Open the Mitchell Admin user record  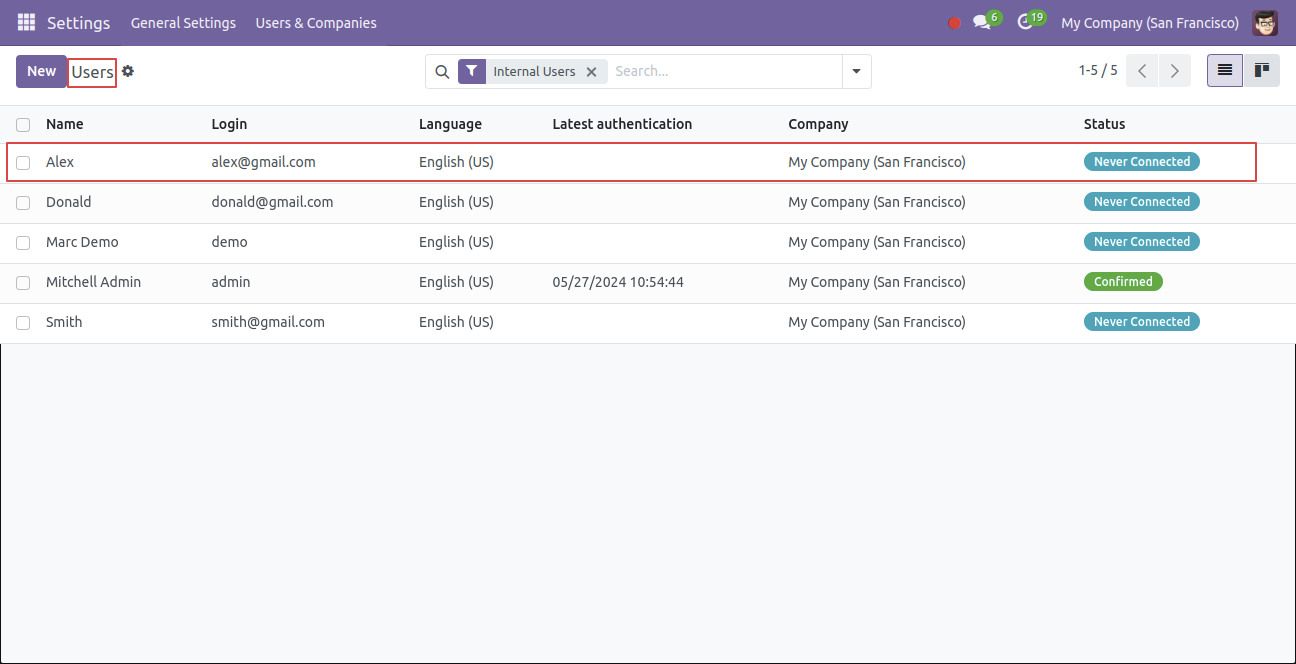(93, 282)
